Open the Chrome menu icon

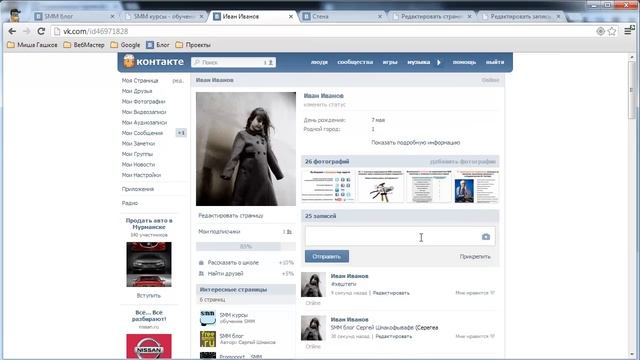628,31
